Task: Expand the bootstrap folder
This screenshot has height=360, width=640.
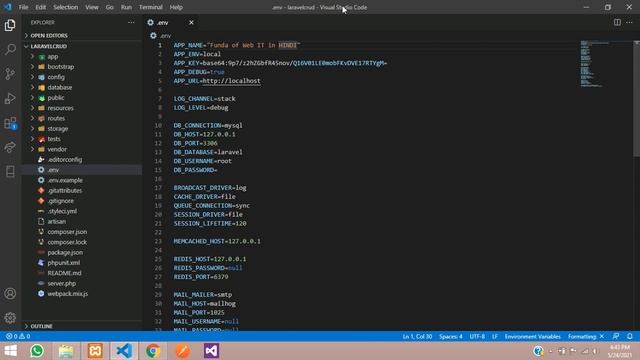Action: pos(82,67)
